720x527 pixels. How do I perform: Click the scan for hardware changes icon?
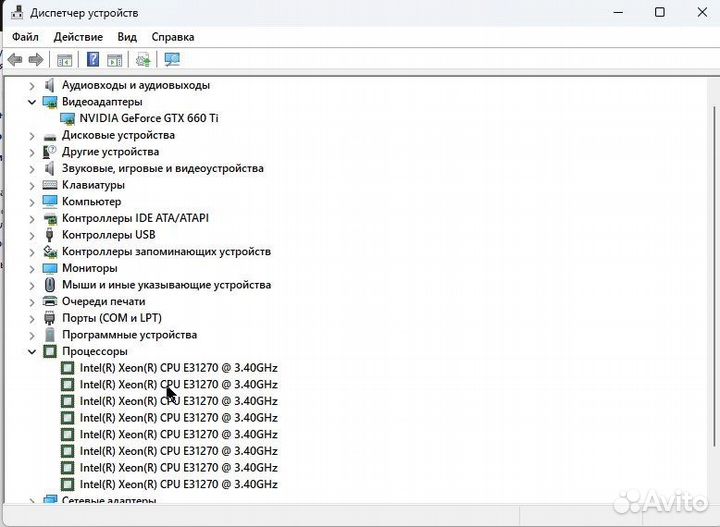[172, 60]
